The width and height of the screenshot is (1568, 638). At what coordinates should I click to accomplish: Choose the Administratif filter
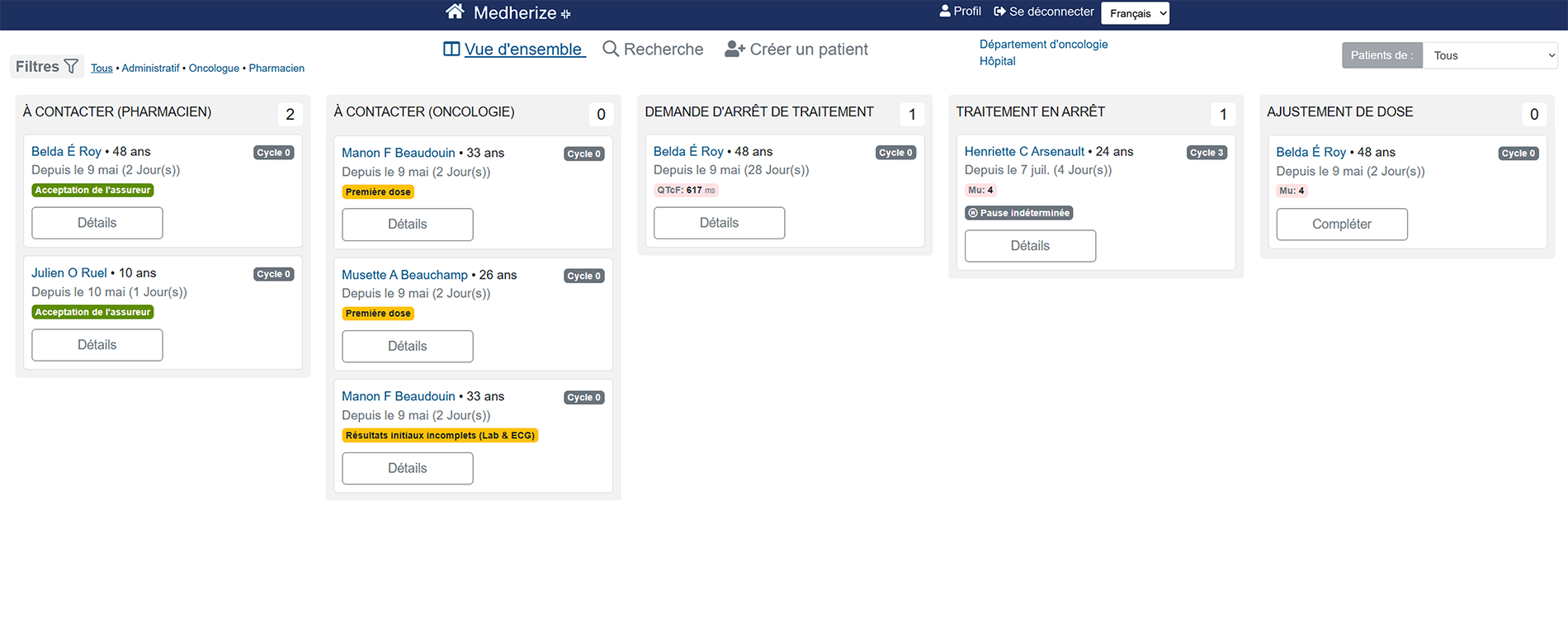point(150,69)
